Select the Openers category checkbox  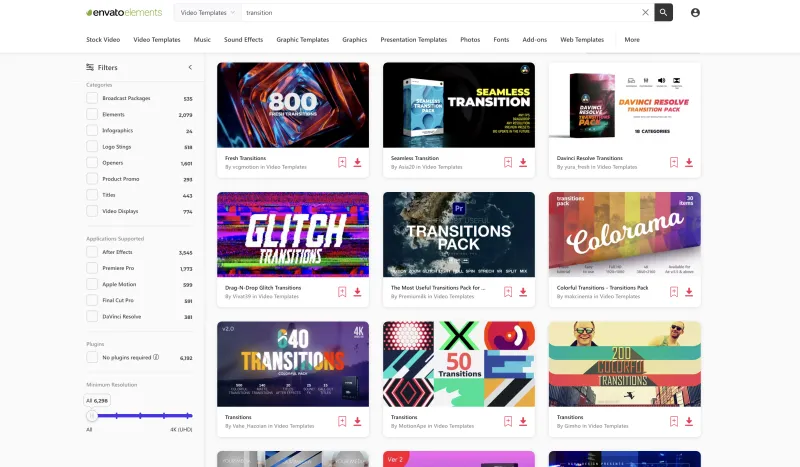(92, 162)
